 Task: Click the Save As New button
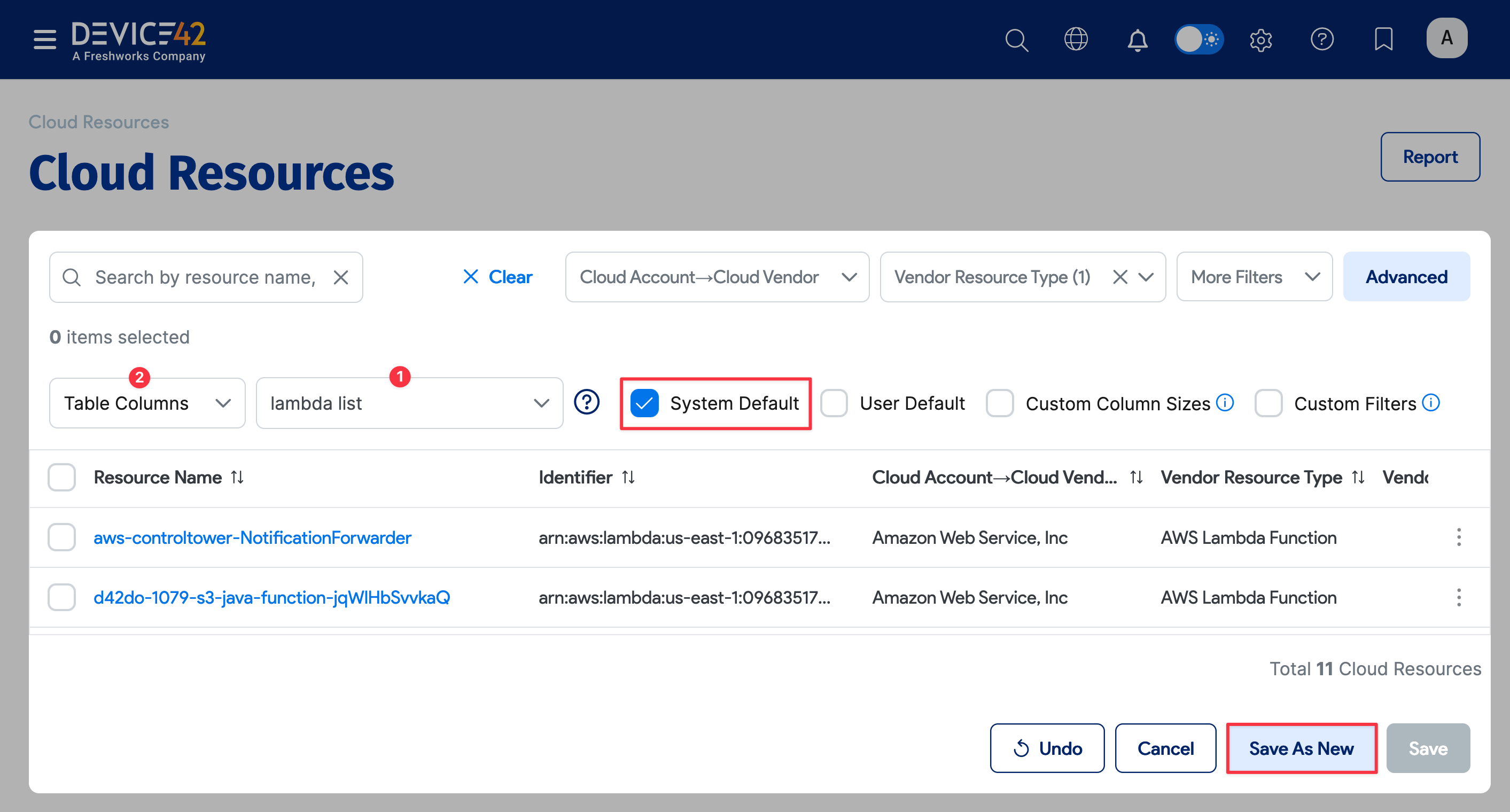point(1301,748)
